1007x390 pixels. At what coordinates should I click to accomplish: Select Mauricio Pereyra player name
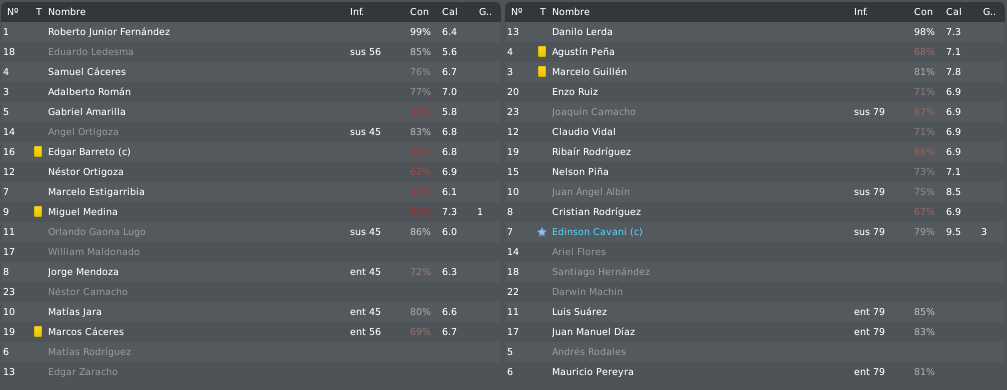[x=593, y=371]
